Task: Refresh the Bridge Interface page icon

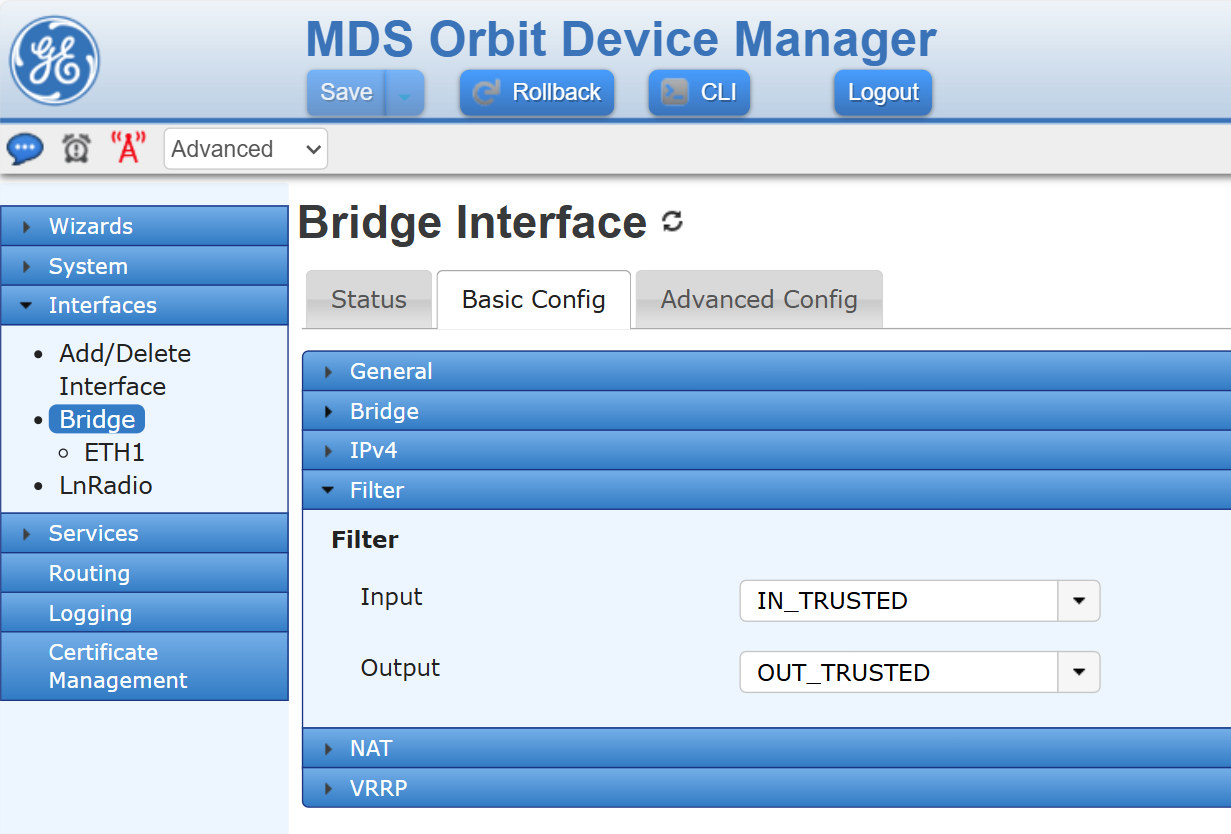Action: click(x=673, y=222)
